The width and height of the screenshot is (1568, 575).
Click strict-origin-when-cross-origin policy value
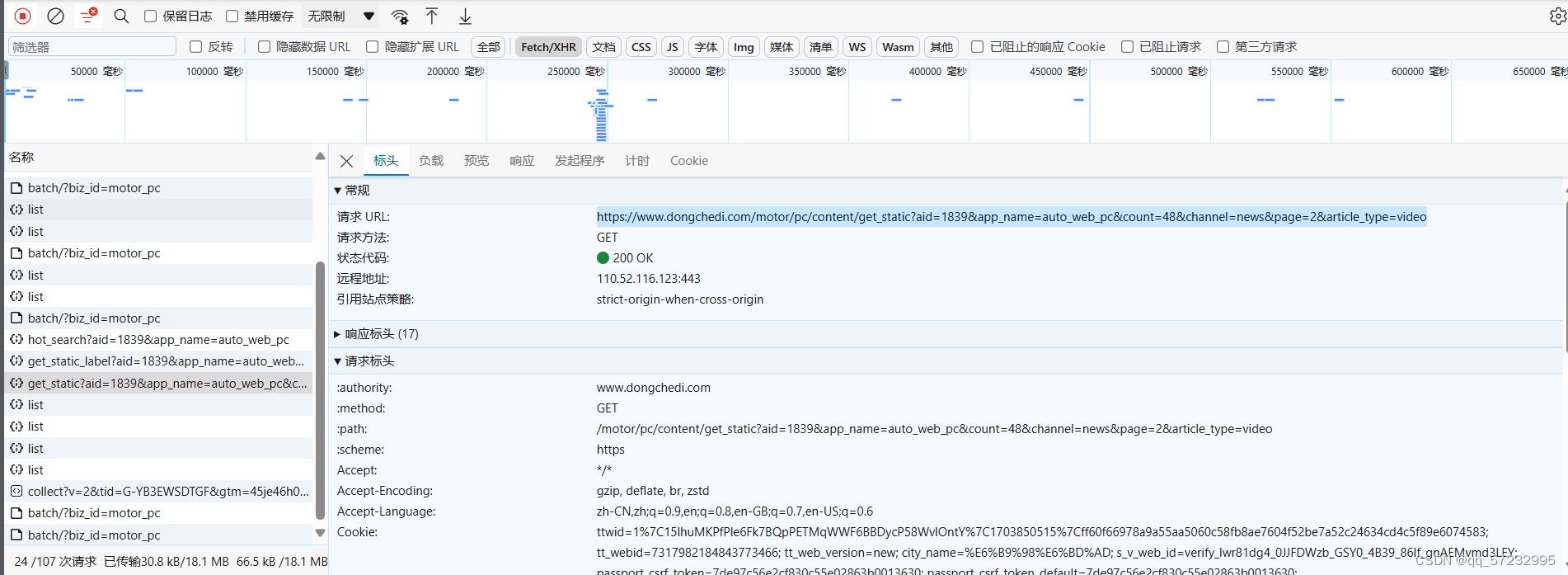(x=680, y=299)
